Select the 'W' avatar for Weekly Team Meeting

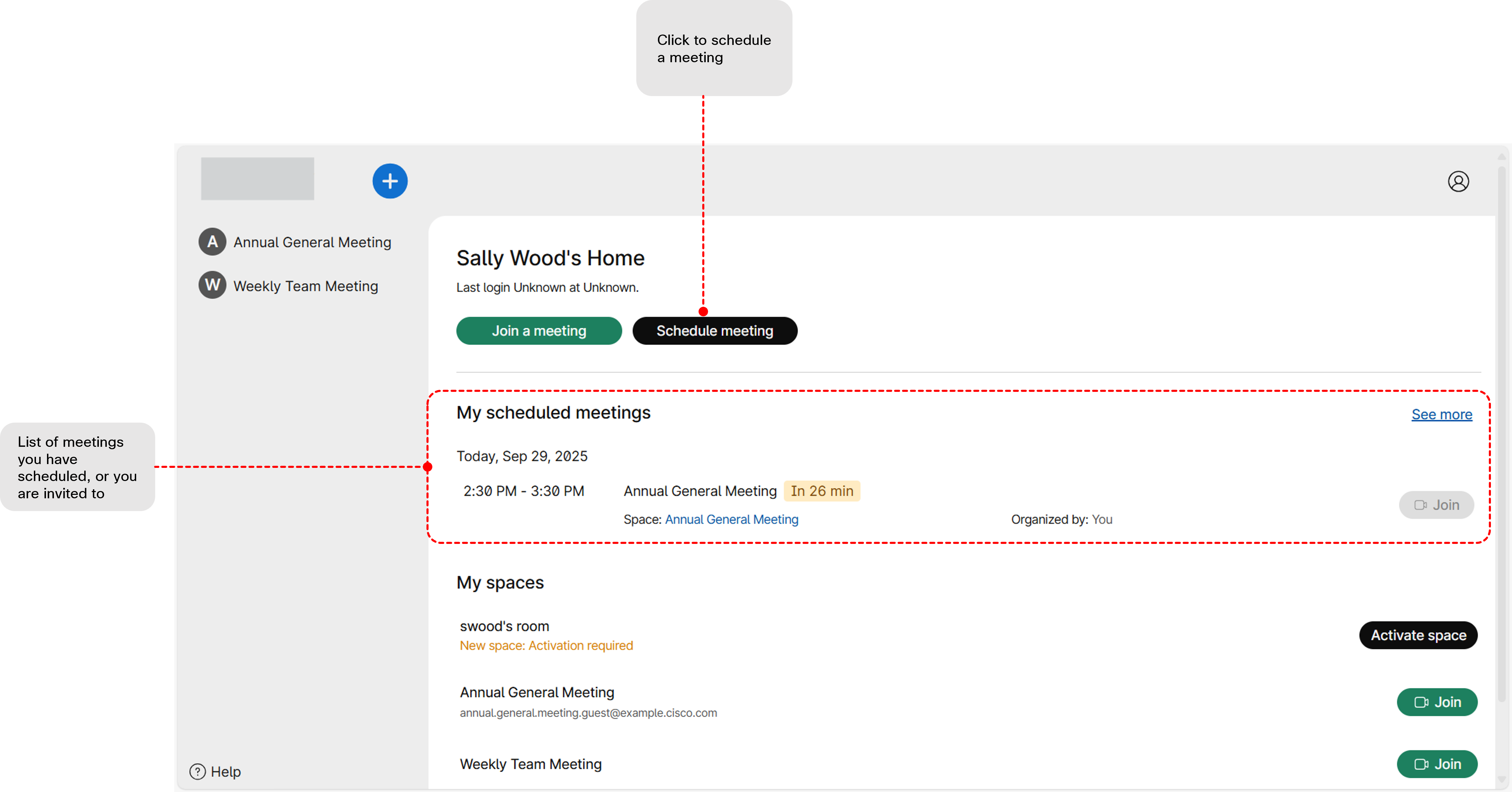click(213, 285)
